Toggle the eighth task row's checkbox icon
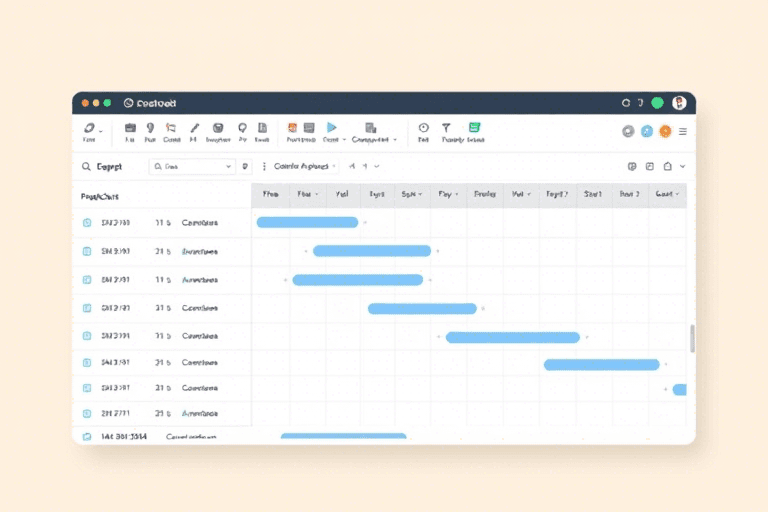Image resolution: width=768 pixels, height=512 pixels. 87,412
